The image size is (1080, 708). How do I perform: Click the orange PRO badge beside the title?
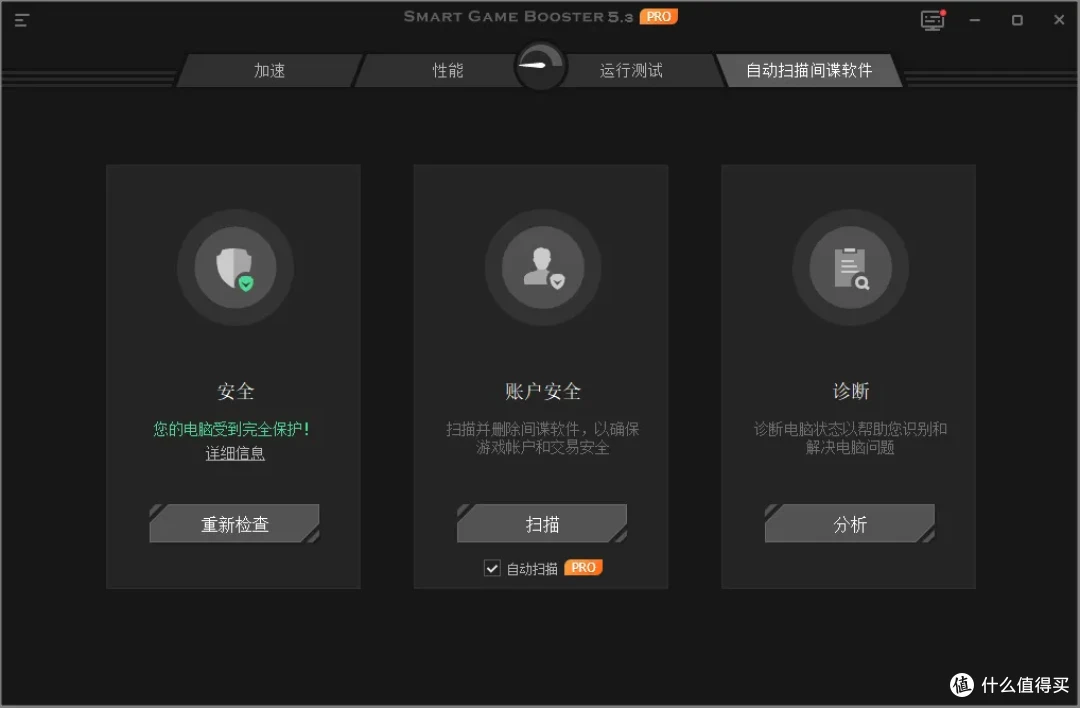658,17
